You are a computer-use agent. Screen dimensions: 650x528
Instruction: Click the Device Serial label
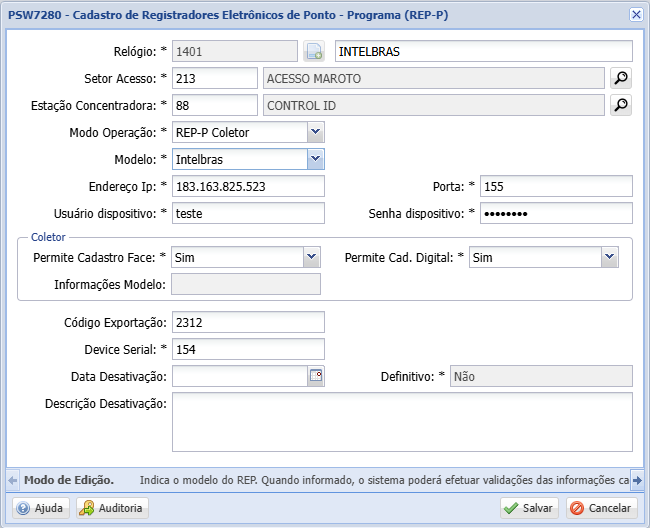tap(120, 349)
